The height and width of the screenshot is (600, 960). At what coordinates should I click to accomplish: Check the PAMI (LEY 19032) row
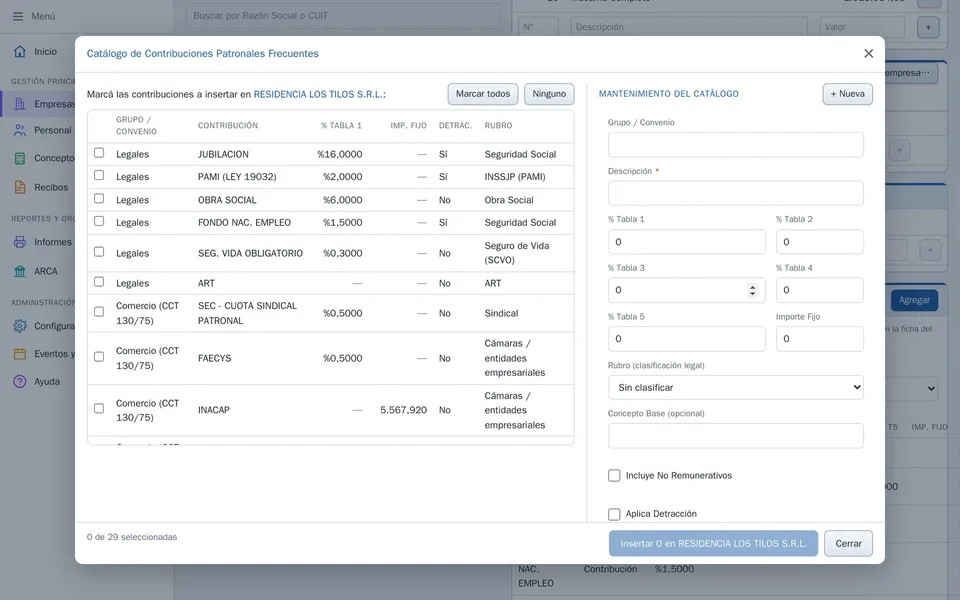coord(99,176)
